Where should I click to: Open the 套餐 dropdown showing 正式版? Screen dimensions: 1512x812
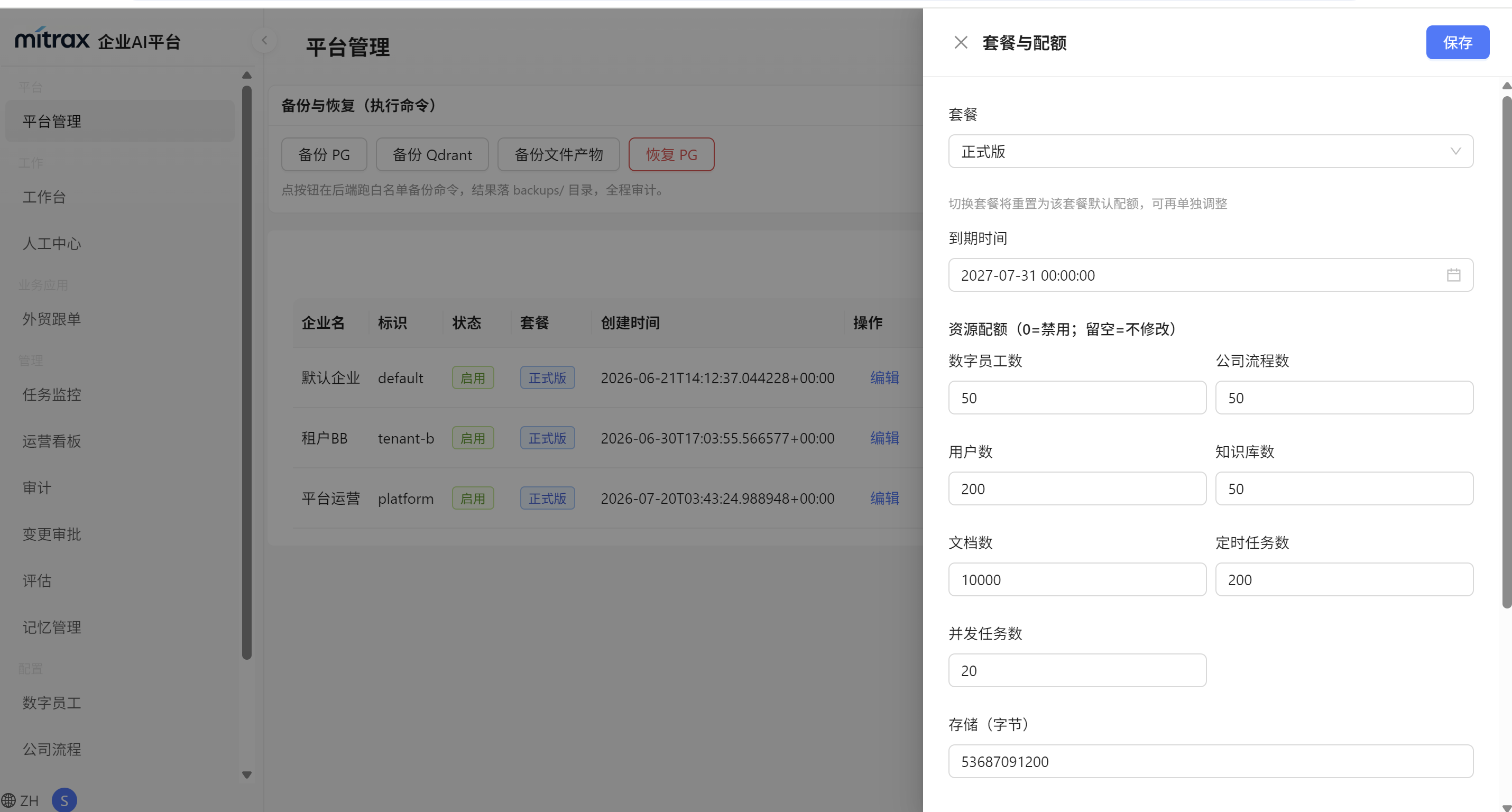[1210, 152]
